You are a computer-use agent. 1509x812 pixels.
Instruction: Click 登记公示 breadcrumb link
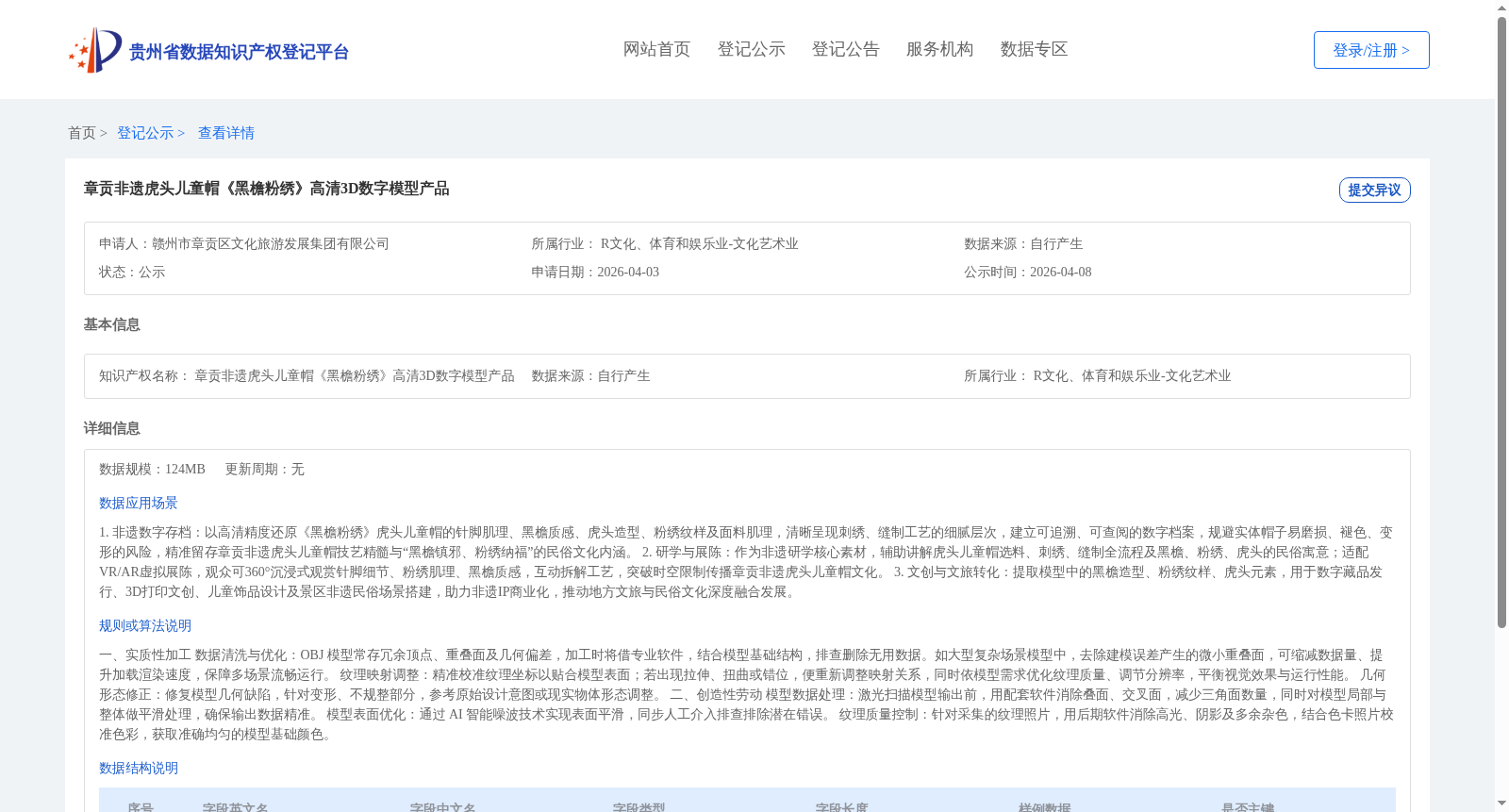(x=145, y=133)
